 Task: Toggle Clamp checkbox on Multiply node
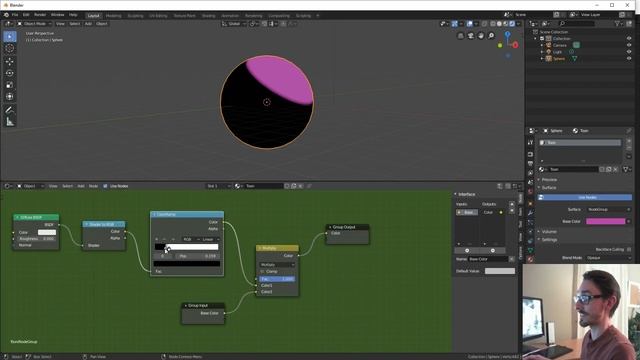262,271
